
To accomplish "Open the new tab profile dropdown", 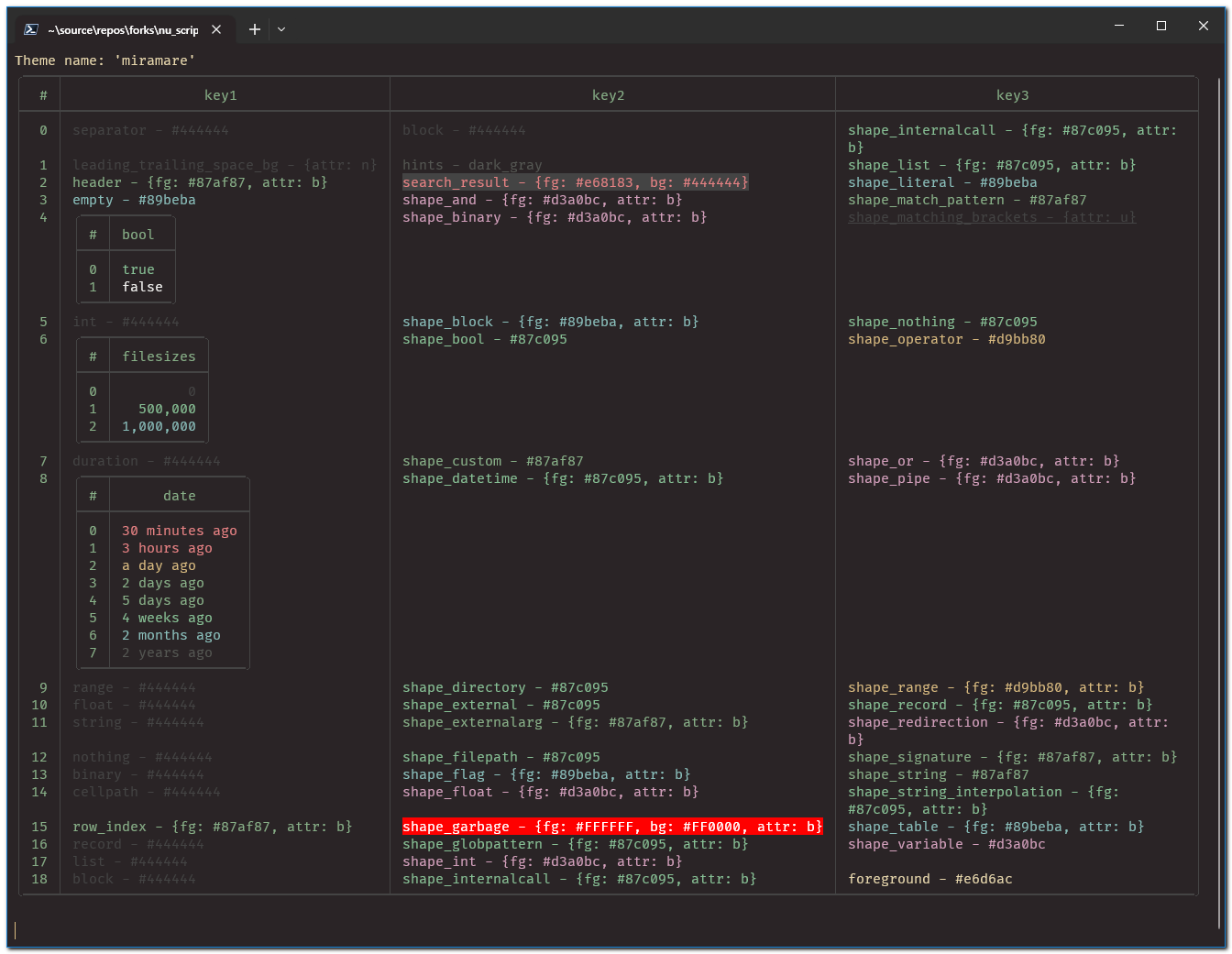I will [281, 29].
